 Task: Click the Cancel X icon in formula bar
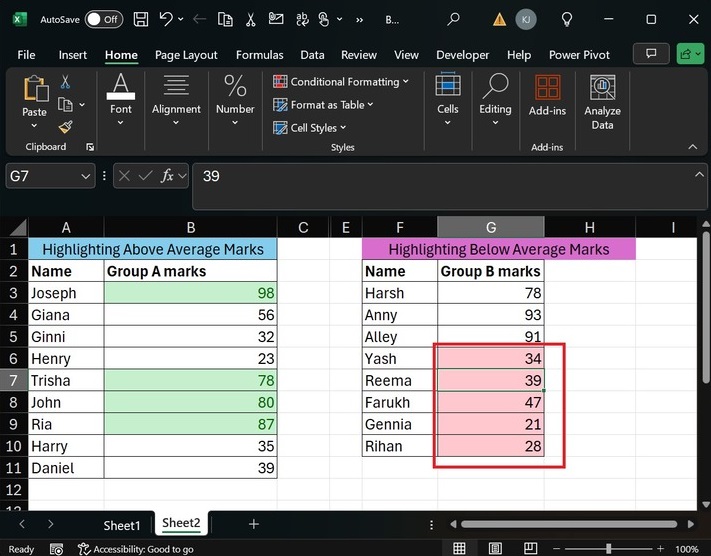[x=124, y=176]
